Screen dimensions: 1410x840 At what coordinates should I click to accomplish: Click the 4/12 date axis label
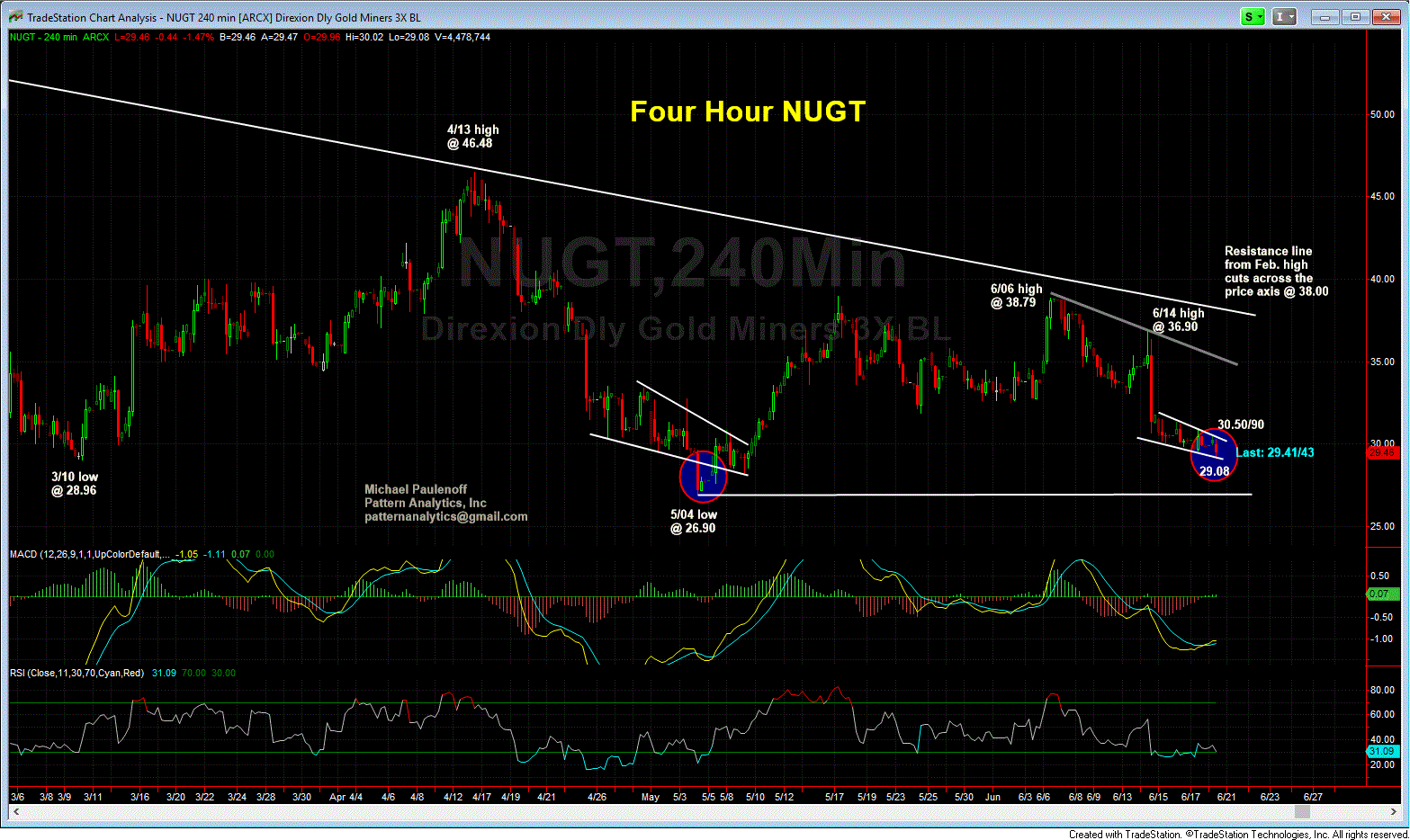point(453,797)
